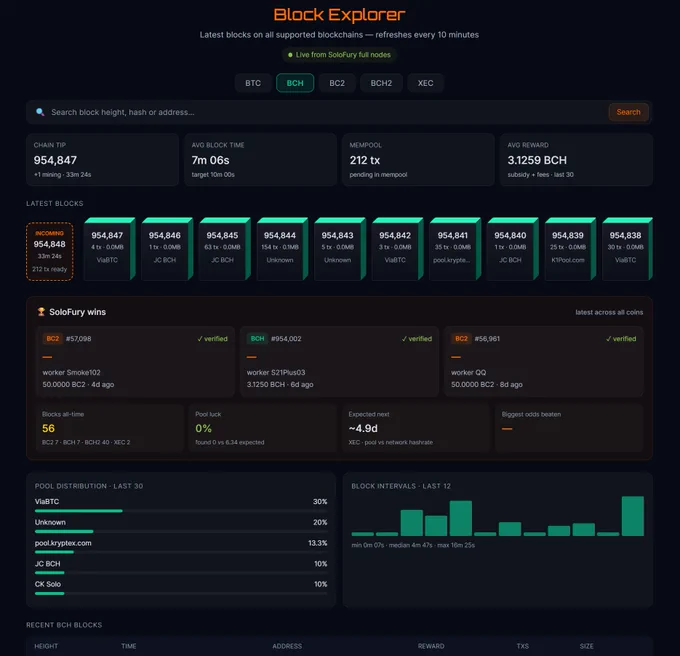Click the 'latest across all coins' label

click(x=609, y=312)
